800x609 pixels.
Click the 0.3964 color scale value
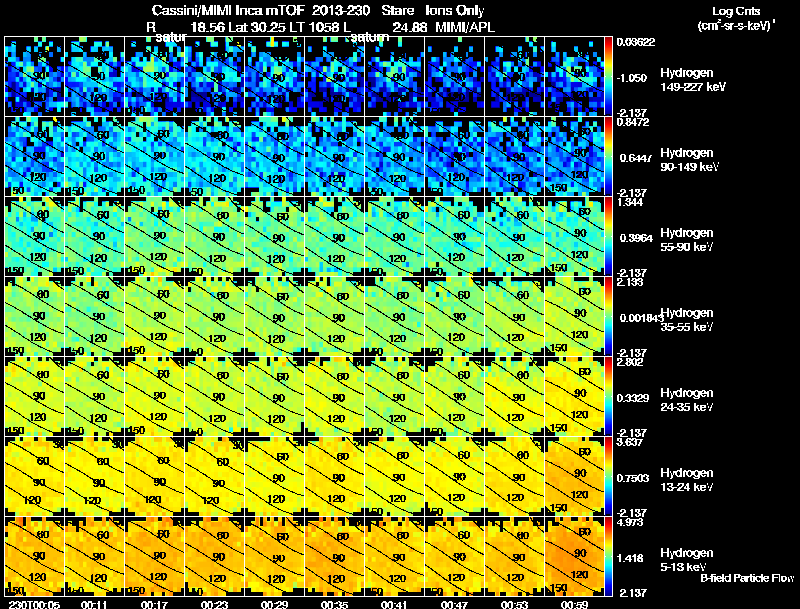click(635, 238)
